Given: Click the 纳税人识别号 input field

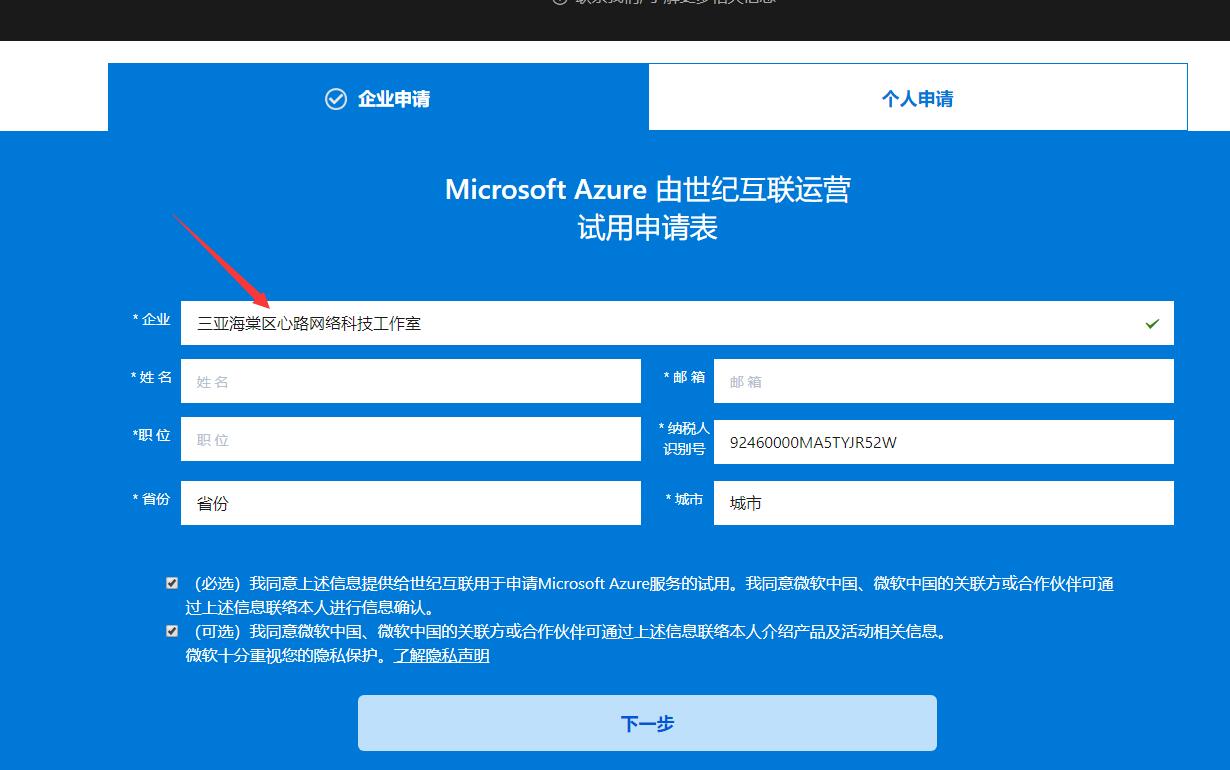Looking at the screenshot, I should pos(943,442).
